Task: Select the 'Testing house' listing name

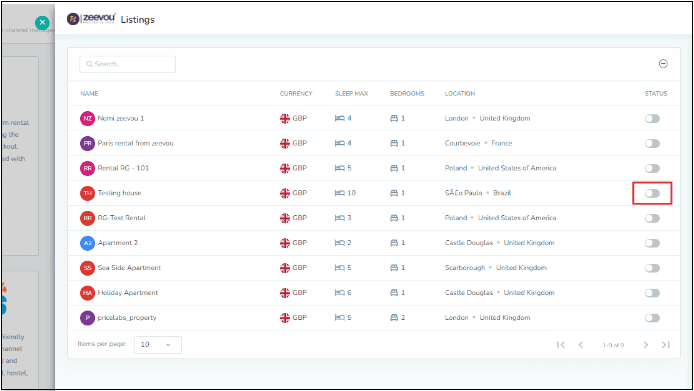Action: click(119, 193)
